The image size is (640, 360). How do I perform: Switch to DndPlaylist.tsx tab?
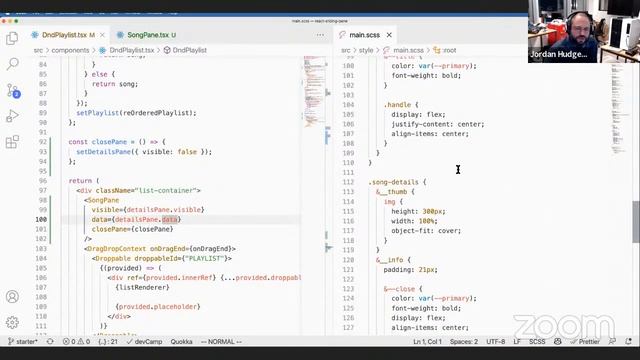tap(68, 35)
